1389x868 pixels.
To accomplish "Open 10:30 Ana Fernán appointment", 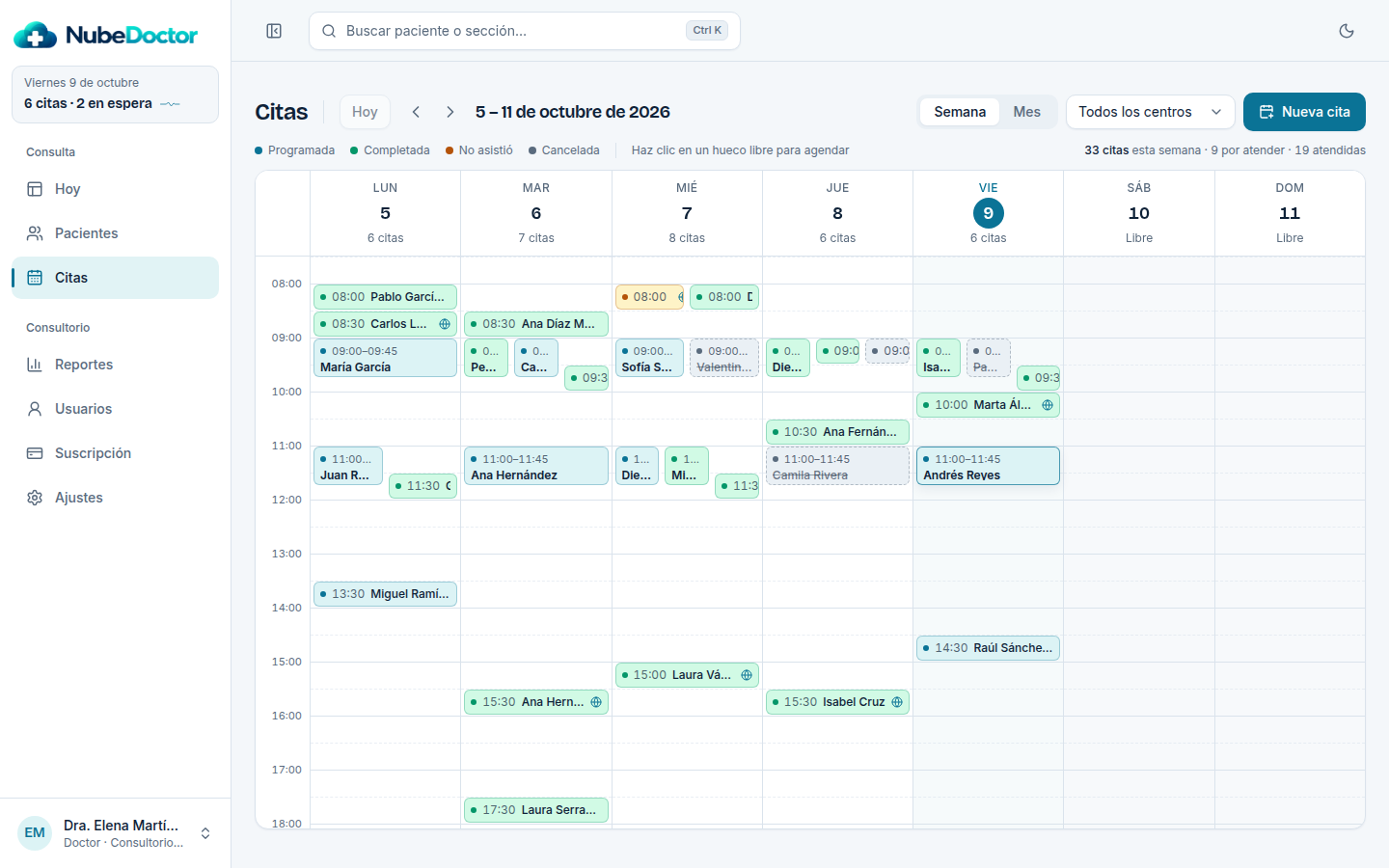I will (x=837, y=432).
